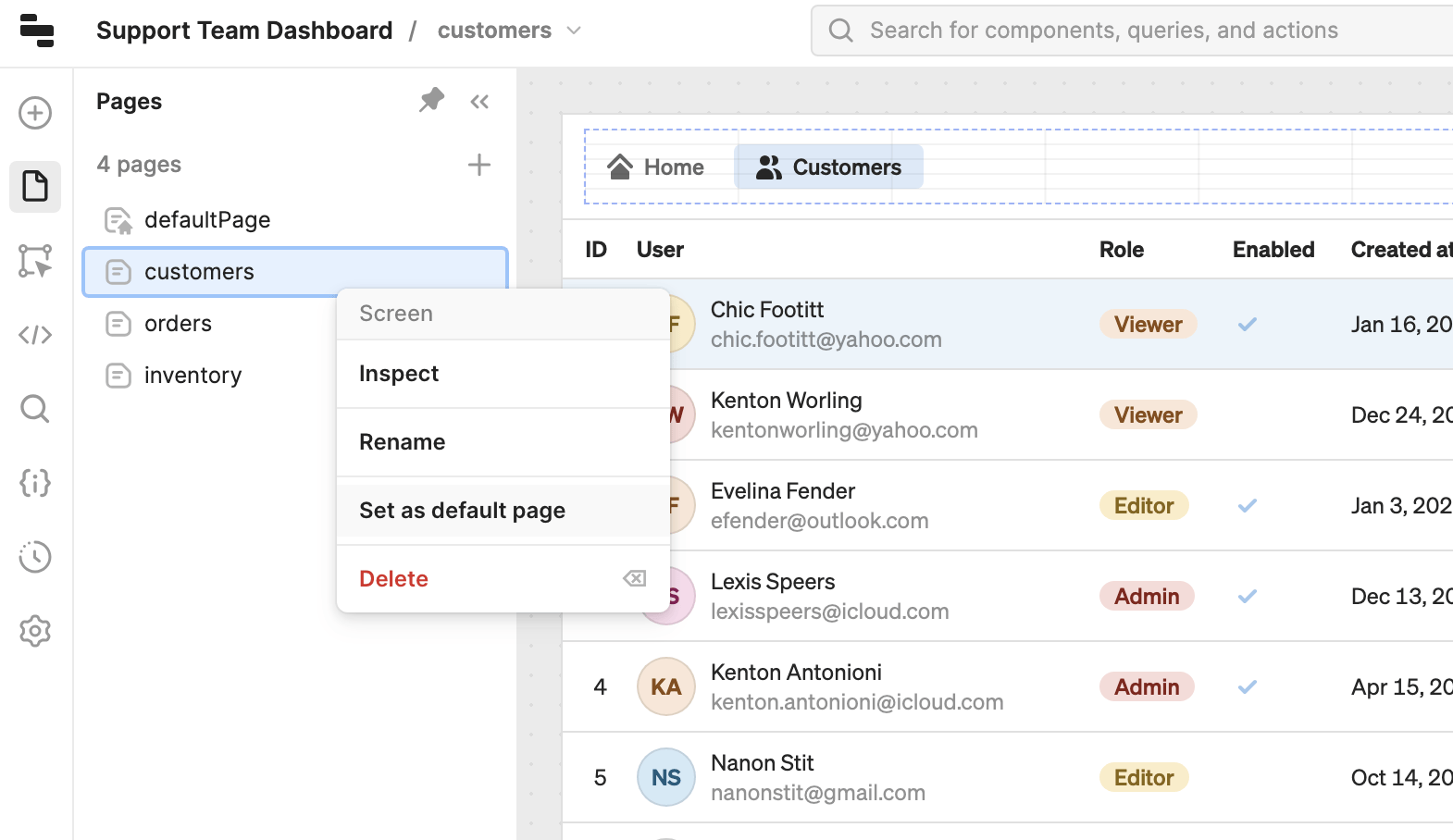Click the search components and queries field
Screen dimensions: 1453x840
(x=1134, y=31)
